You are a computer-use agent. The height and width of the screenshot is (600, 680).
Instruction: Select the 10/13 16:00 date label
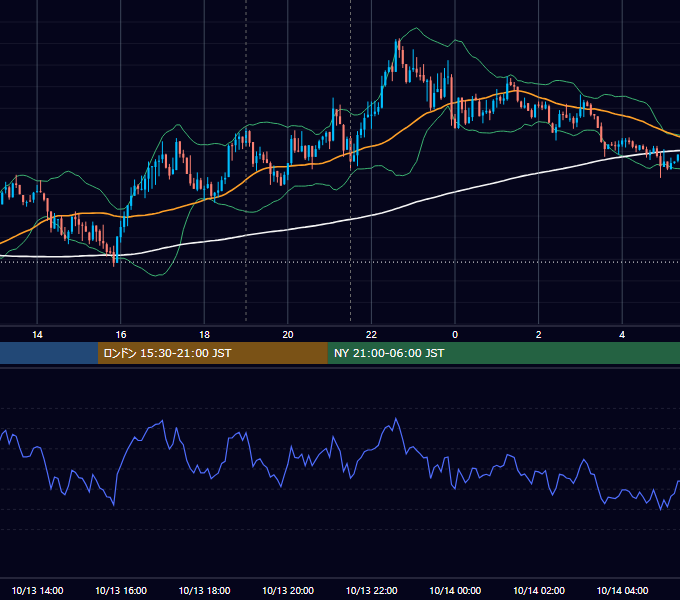tap(121, 590)
